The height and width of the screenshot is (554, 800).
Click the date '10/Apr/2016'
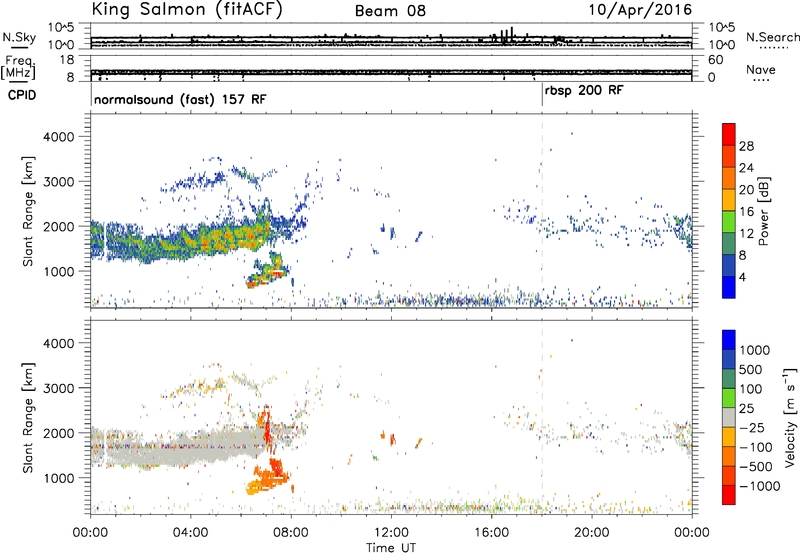[640, 10]
